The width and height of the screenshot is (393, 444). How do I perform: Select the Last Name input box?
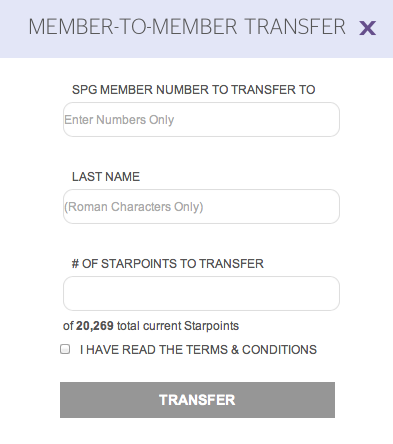[201, 206]
